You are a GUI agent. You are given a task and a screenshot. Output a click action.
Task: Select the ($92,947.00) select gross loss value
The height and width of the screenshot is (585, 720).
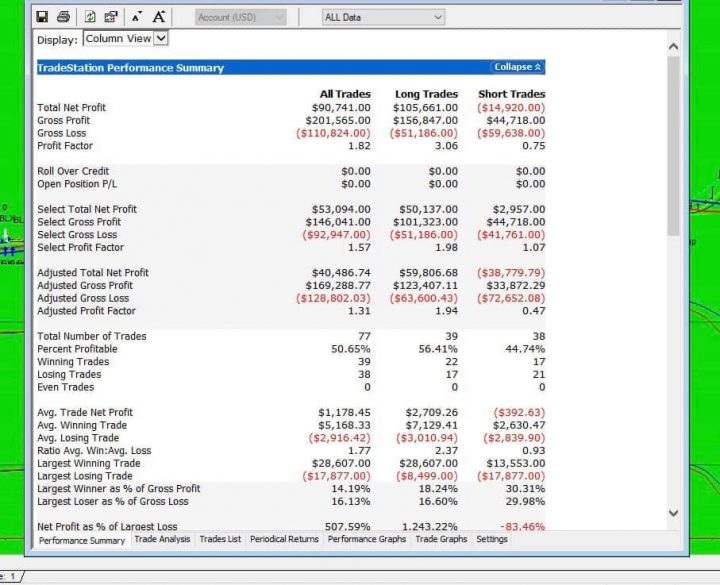(x=337, y=235)
